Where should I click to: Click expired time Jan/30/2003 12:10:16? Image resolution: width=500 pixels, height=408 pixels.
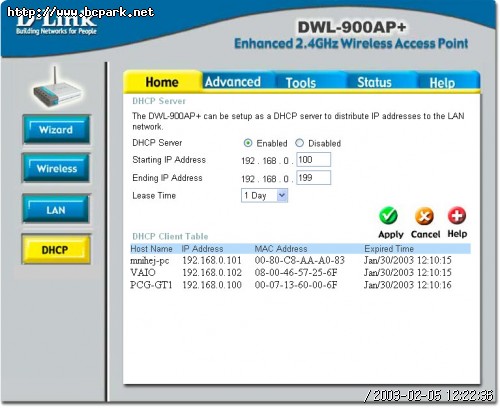click(408, 285)
